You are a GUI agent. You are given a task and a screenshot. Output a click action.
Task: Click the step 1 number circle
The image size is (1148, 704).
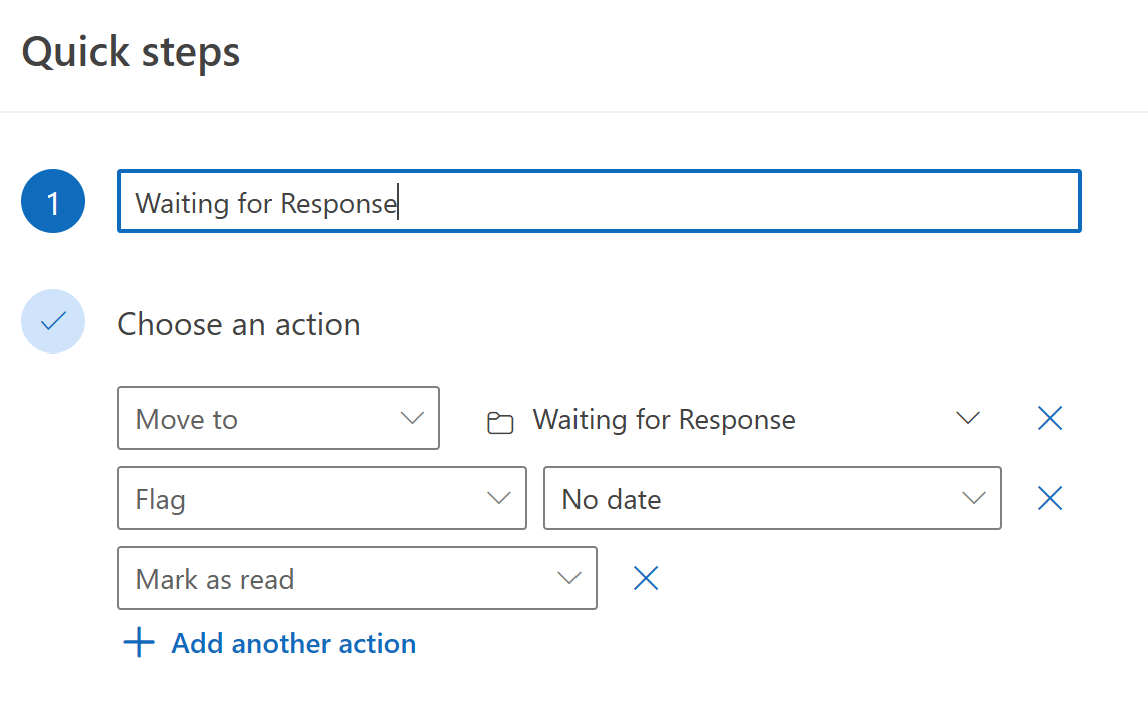pyautogui.click(x=53, y=203)
